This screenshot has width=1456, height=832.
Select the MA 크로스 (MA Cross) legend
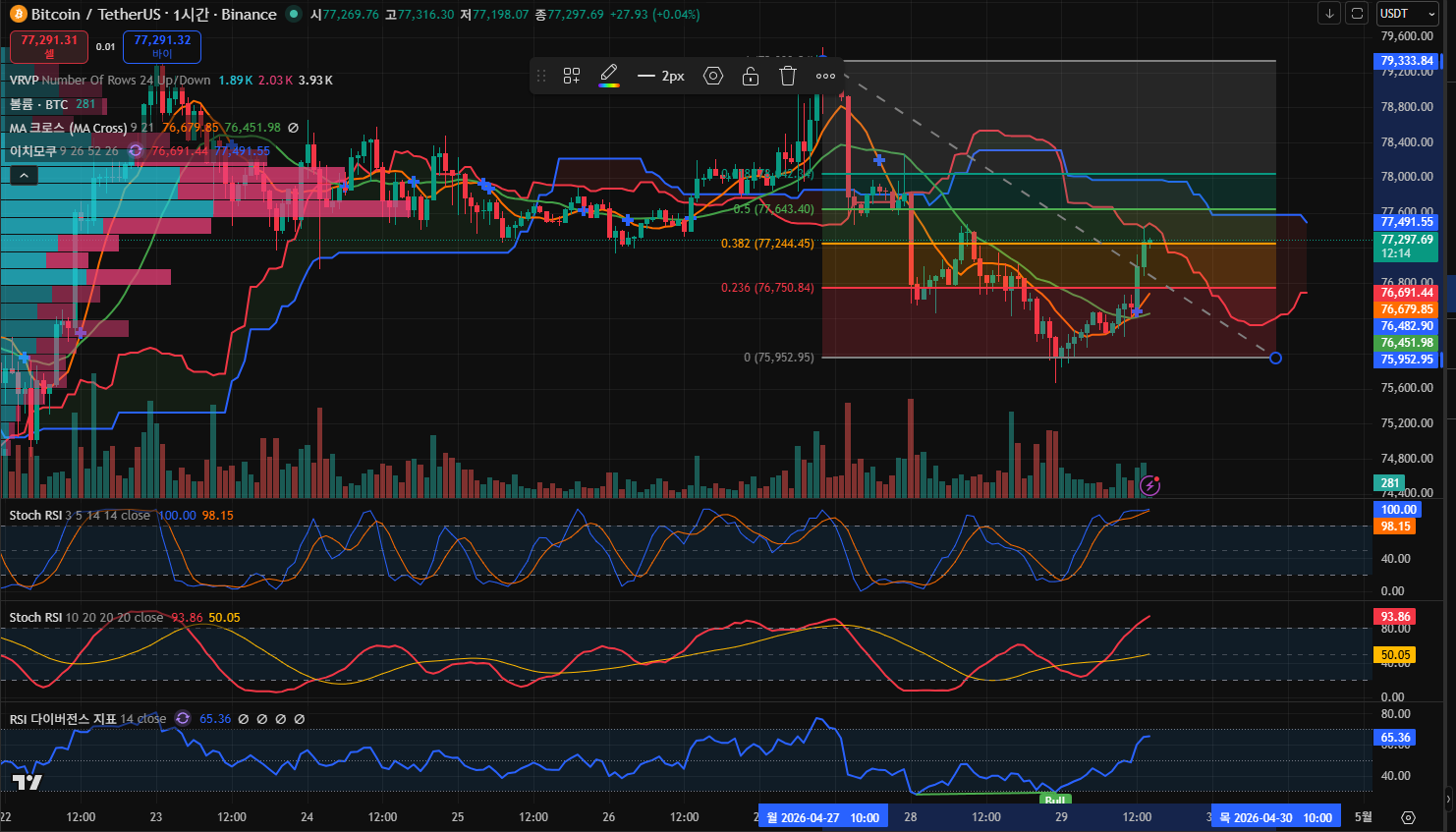[68, 128]
